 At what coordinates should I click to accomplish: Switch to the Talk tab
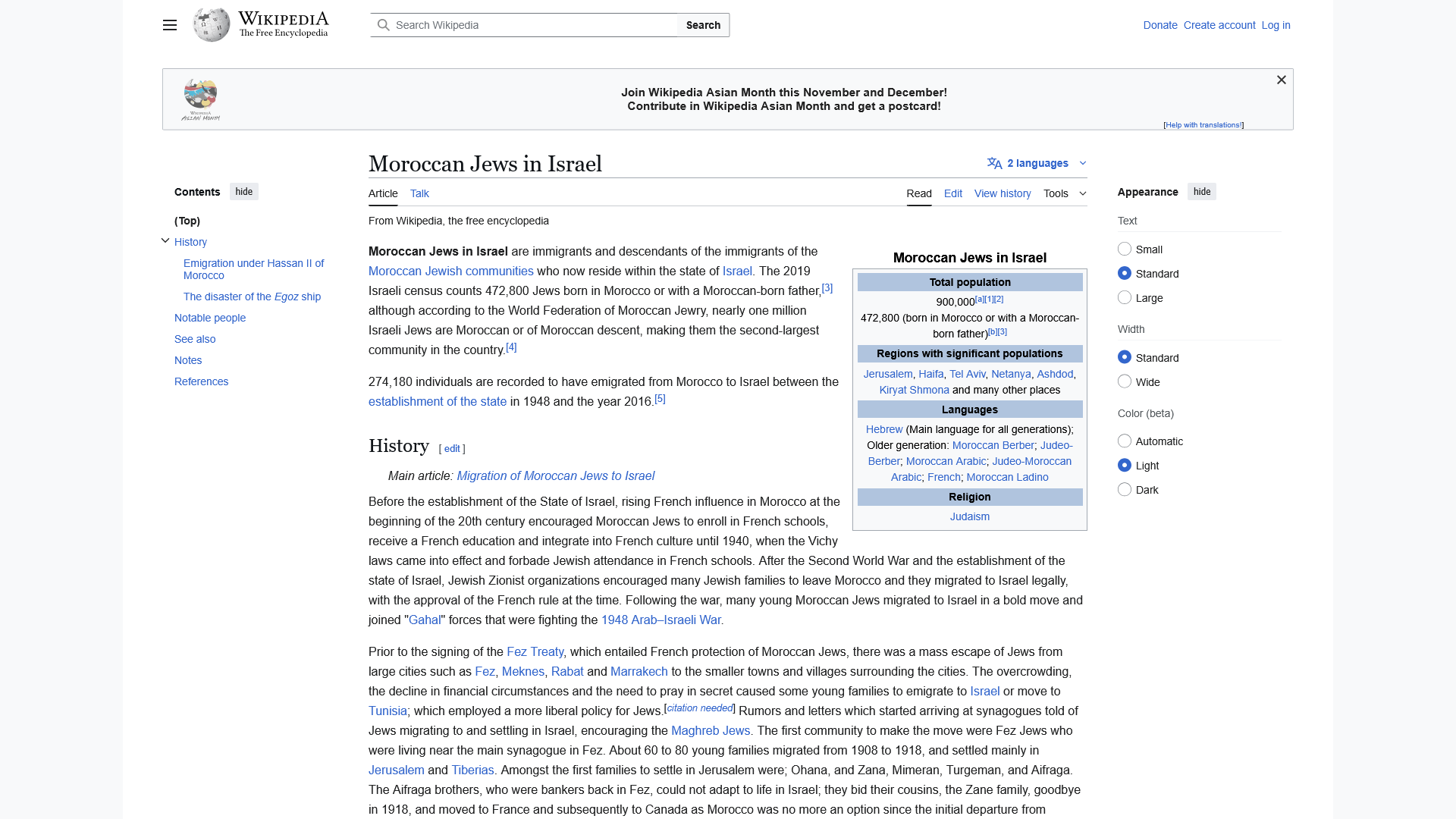(x=419, y=193)
